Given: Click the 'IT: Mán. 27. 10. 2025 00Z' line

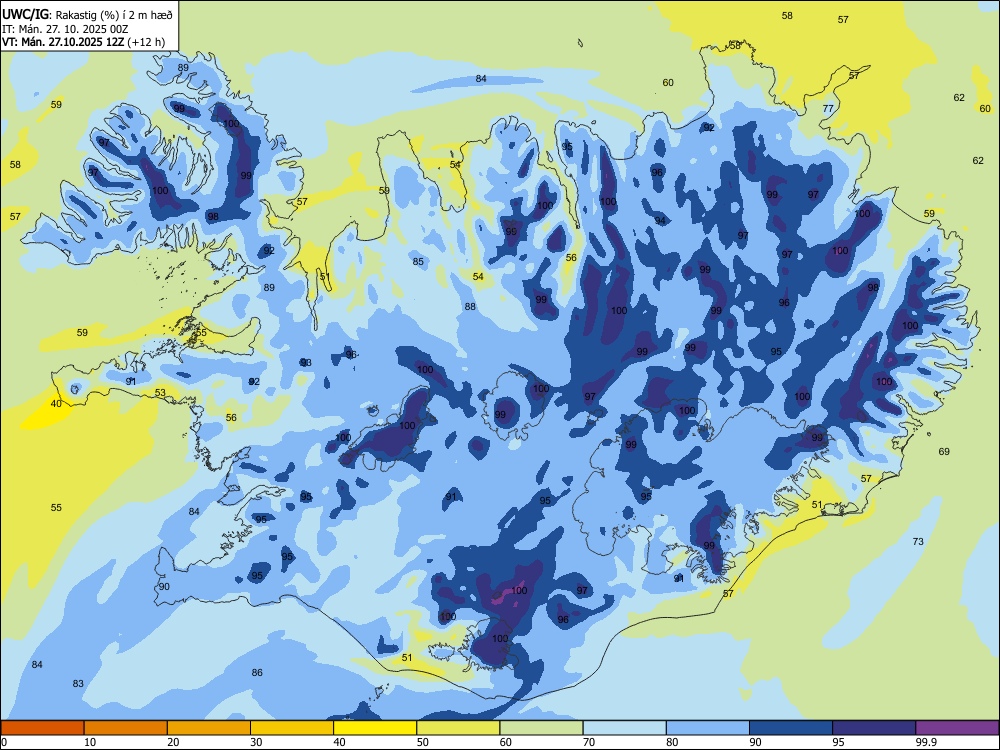Looking at the screenshot, I should (65, 29).
